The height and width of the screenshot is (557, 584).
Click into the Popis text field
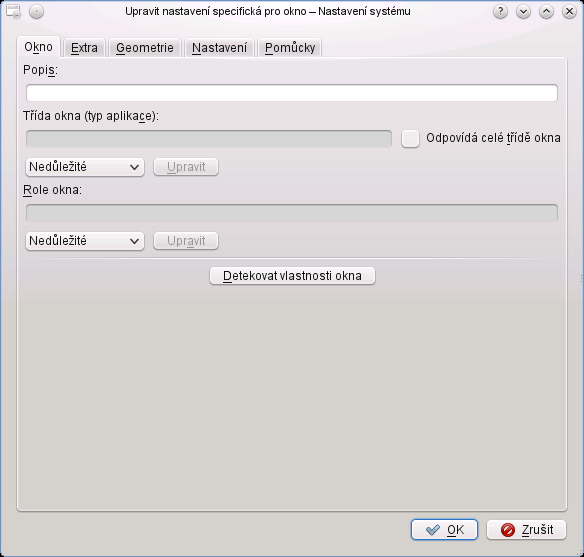pos(292,93)
